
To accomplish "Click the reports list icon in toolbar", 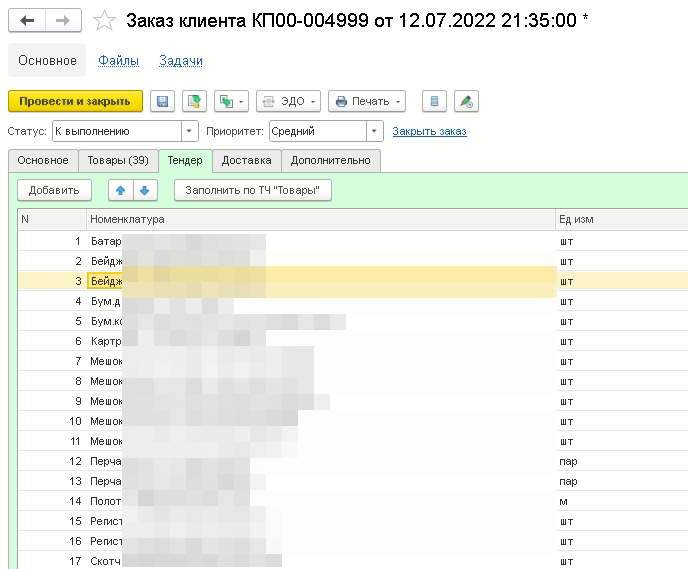I will [x=434, y=101].
